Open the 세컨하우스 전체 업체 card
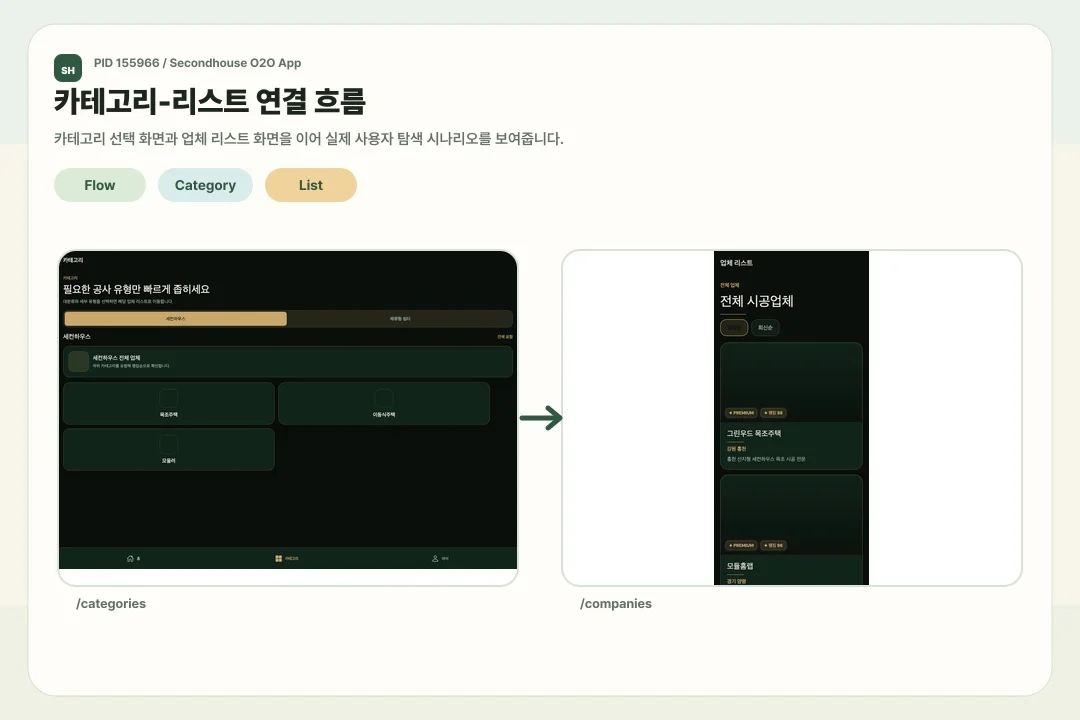Viewport: 1080px width, 720px height. point(288,362)
